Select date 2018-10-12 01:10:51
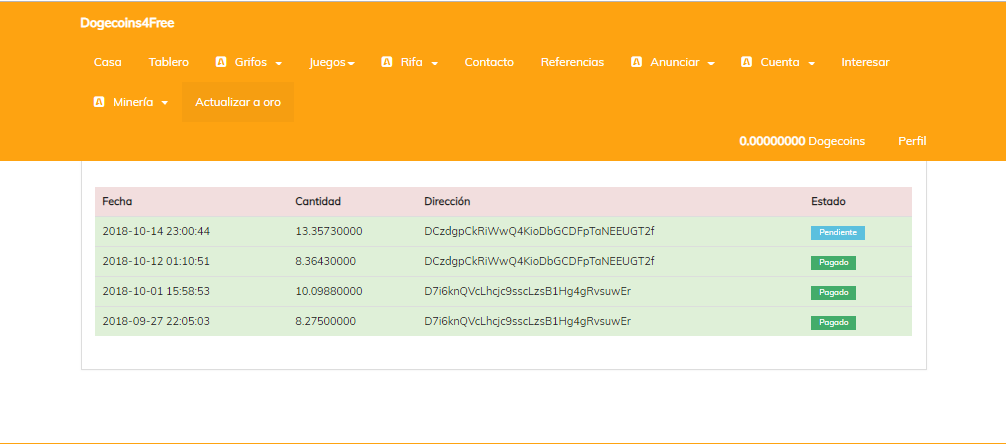Viewport: 1006px width, 444px height. click(x=156, y=262)
